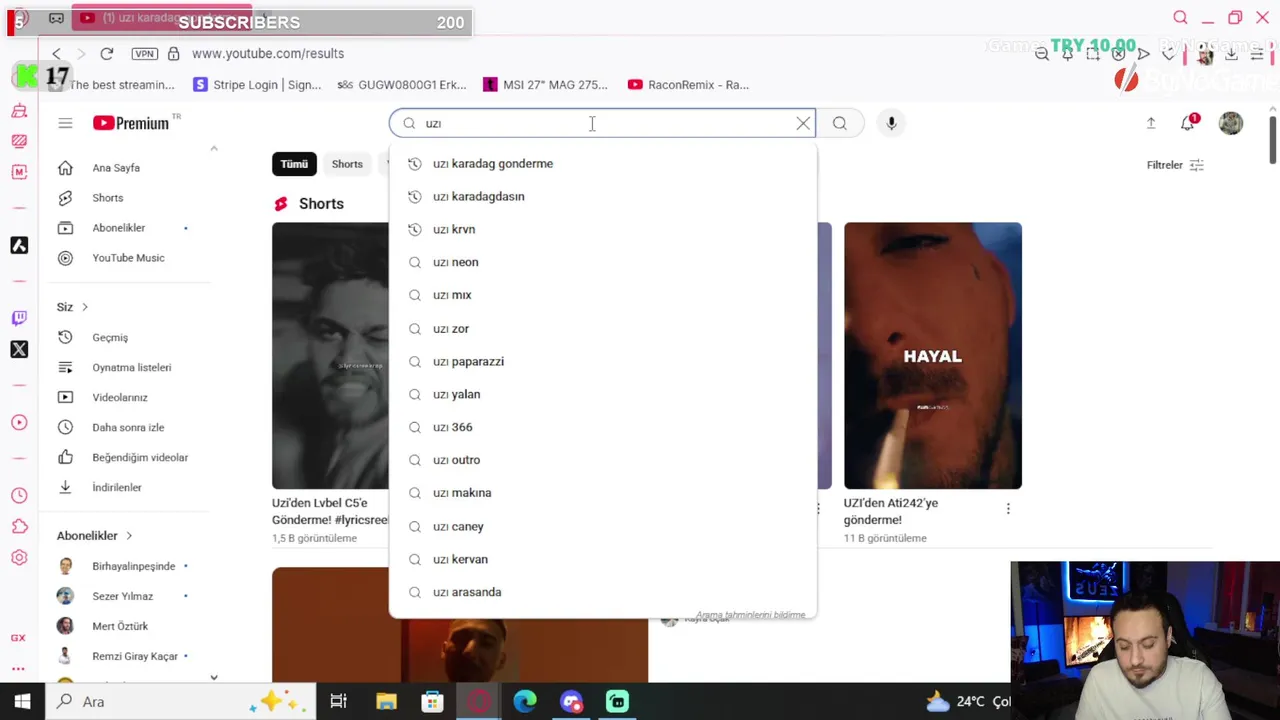Image resolution: width=1280 pixels, height=720 pixels.
Task: Open more options for Ati242 short
Action: [1008, 509]
